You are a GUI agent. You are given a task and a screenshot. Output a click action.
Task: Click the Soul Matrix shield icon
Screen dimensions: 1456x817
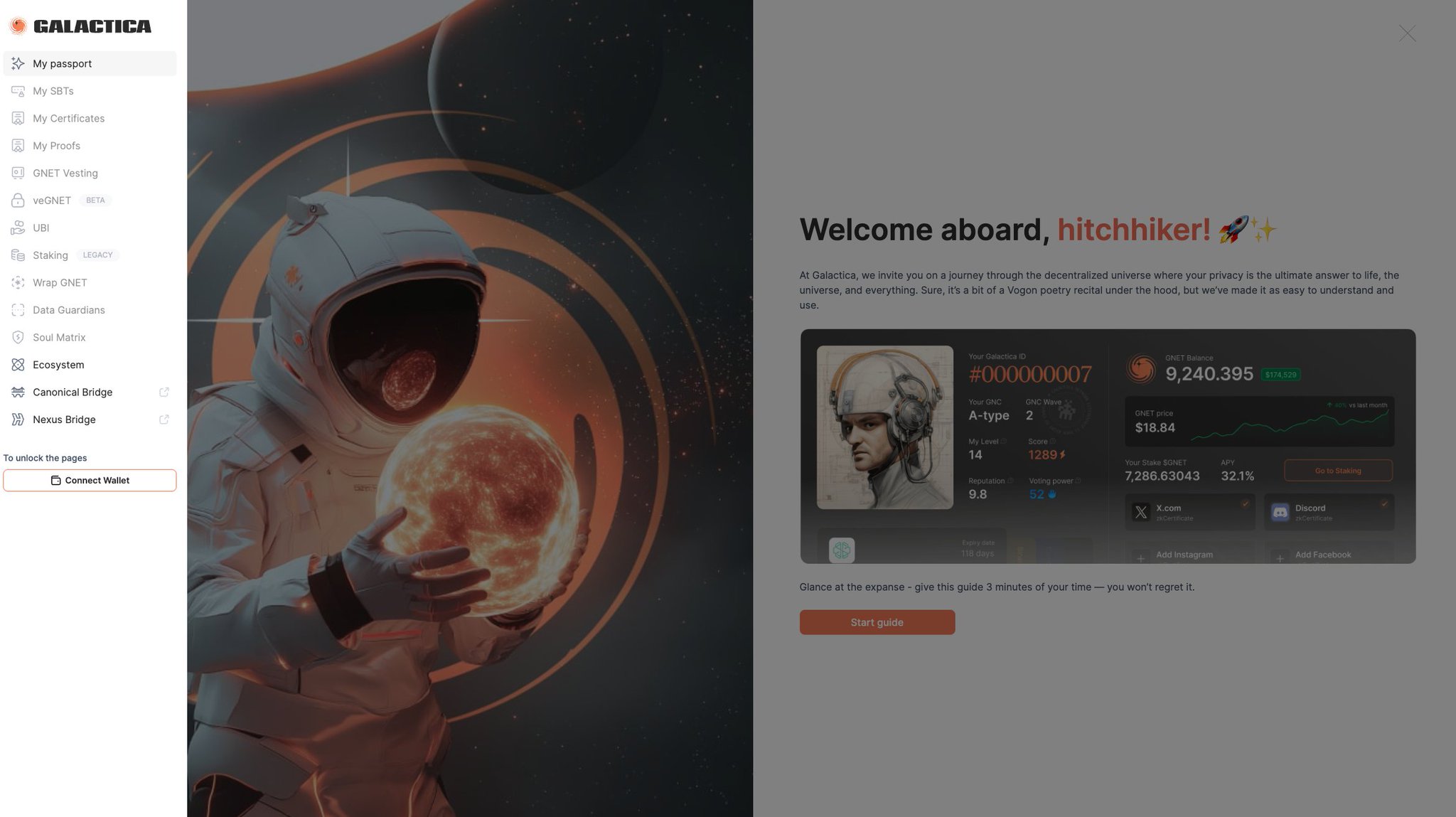(x=18, y=337)
